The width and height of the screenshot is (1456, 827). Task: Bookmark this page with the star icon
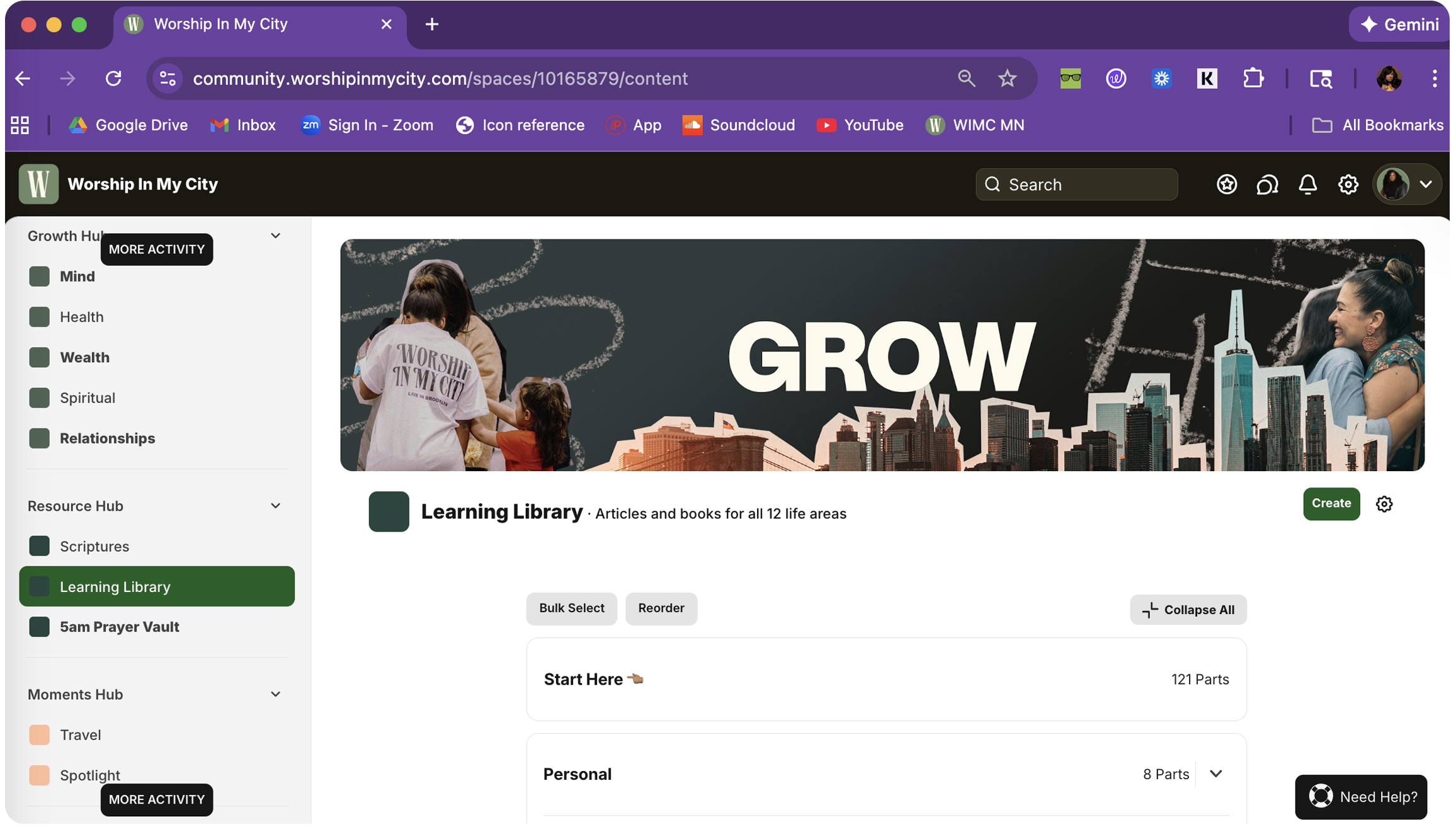tap(1007, 79)
